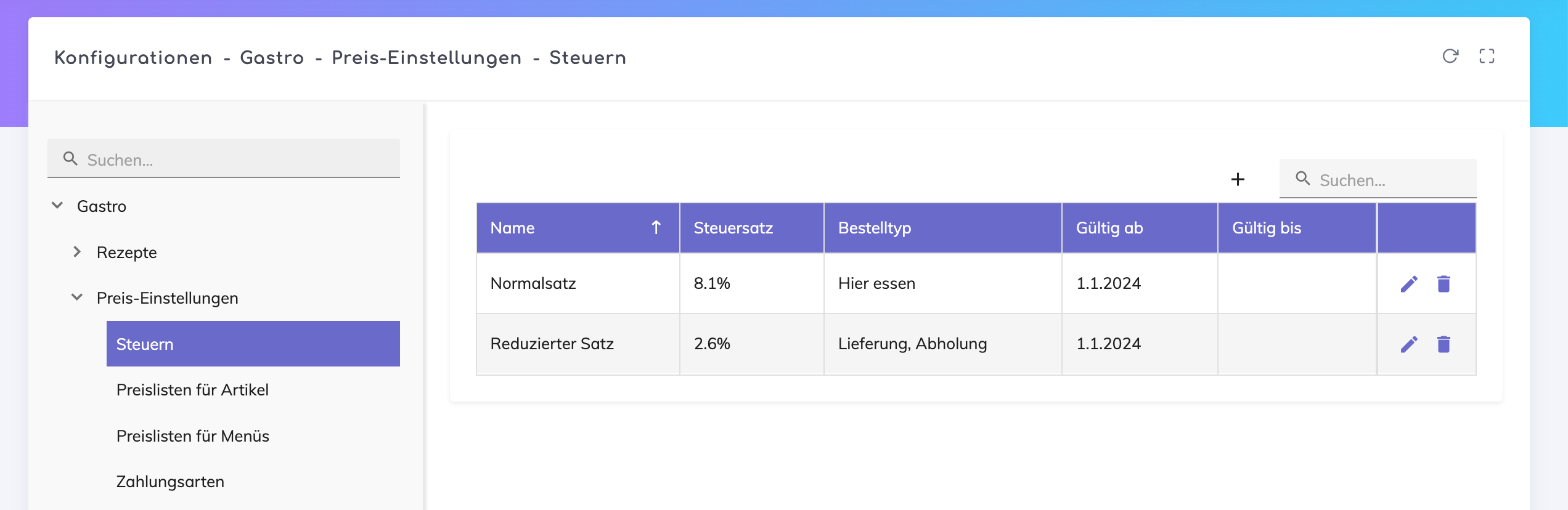This screenshot has height=510, width=1568.
Task: Collapse the Gastro tree node
Action: coord(57,206)
